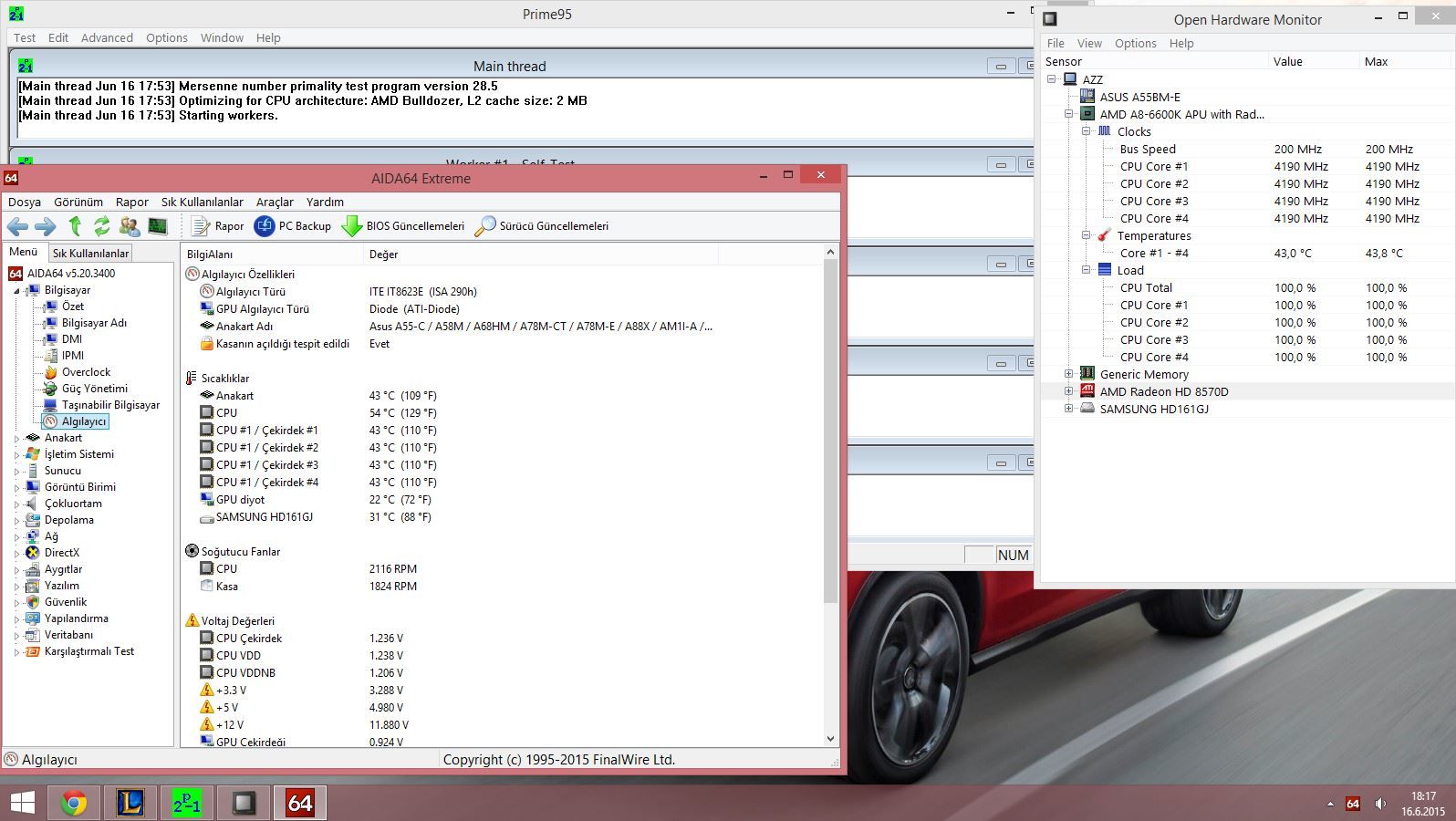1456x821 pixels.
Task: Open the Advanced menu in Prime95
Action: (x=107, y=37)
